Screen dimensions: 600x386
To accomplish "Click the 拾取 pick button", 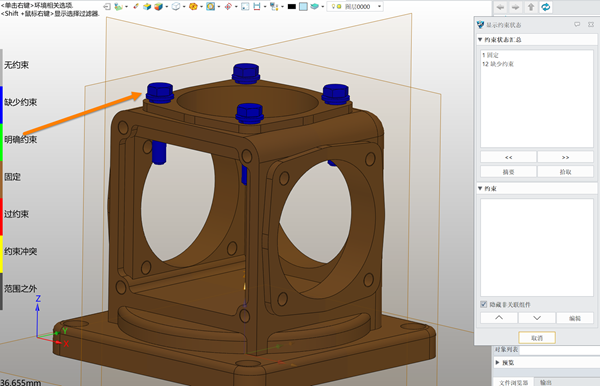I will click(x=565, y=172).
